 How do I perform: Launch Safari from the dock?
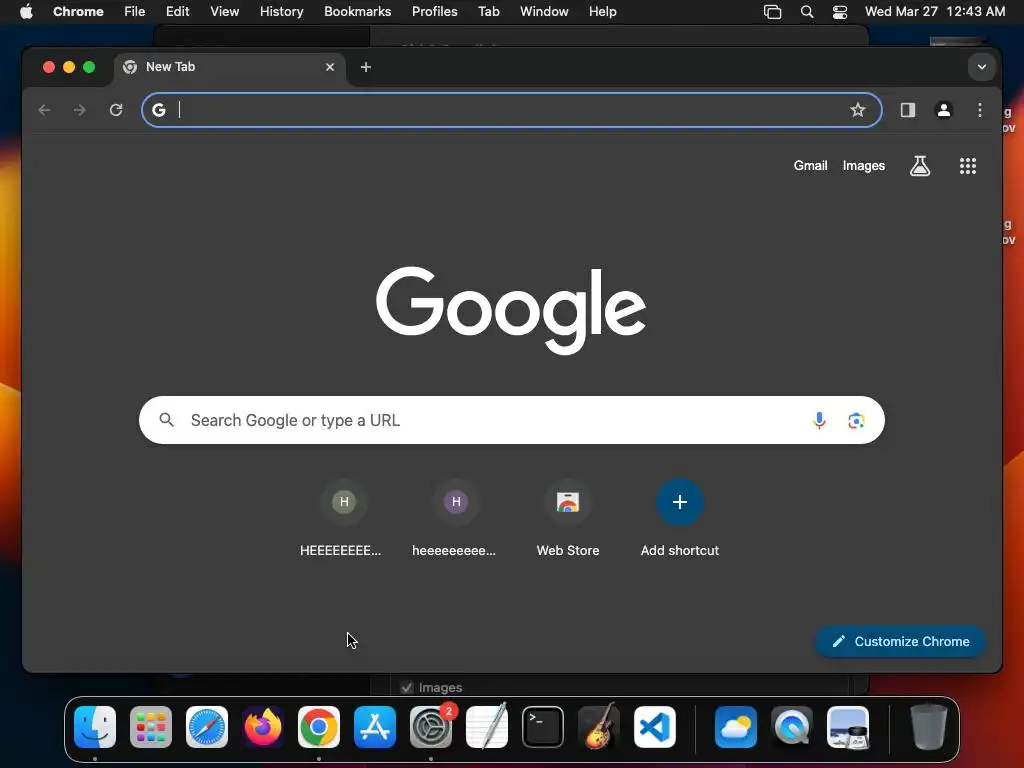point(207,727)
